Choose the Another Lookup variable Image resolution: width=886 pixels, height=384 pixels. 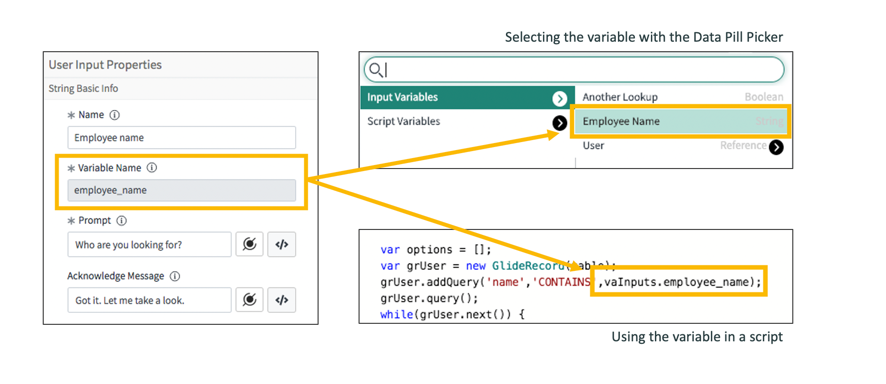683,97
